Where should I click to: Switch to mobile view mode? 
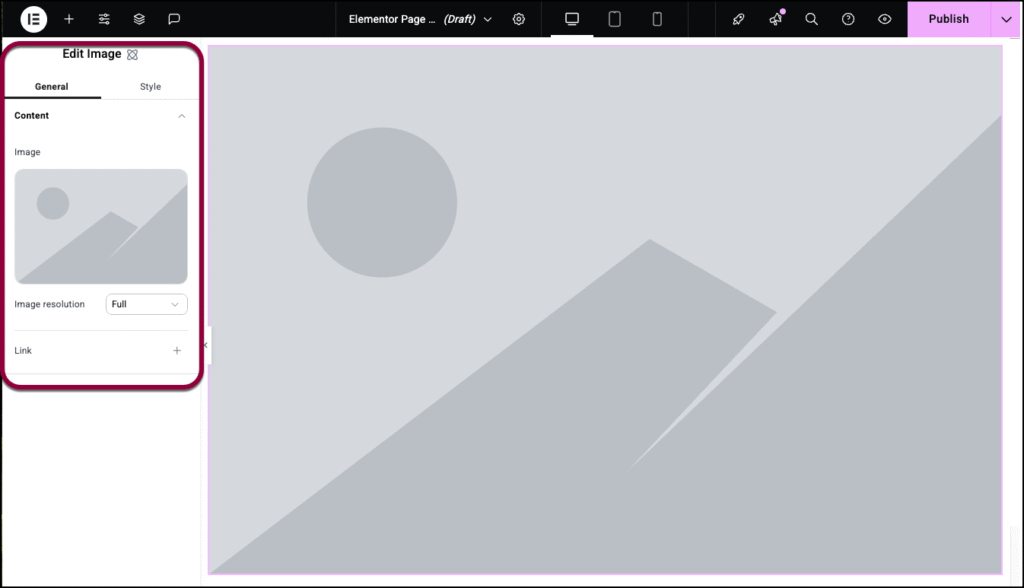(x=657, y=19)
